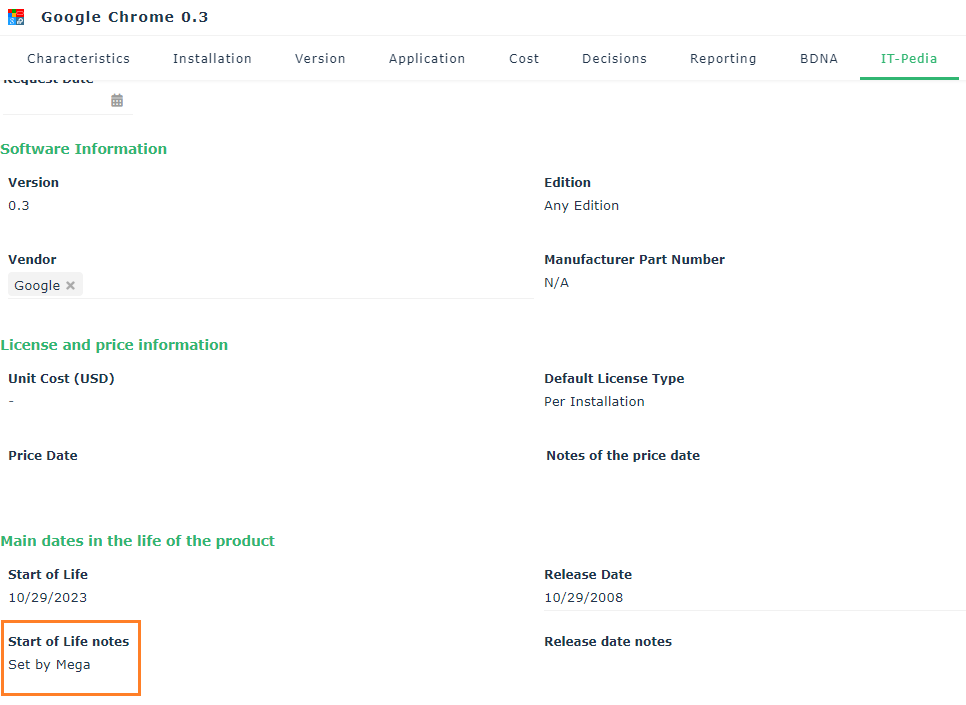Switch to the Characteristics tab
The width and height of the screenshot is (966, 705).
[78, 59]
